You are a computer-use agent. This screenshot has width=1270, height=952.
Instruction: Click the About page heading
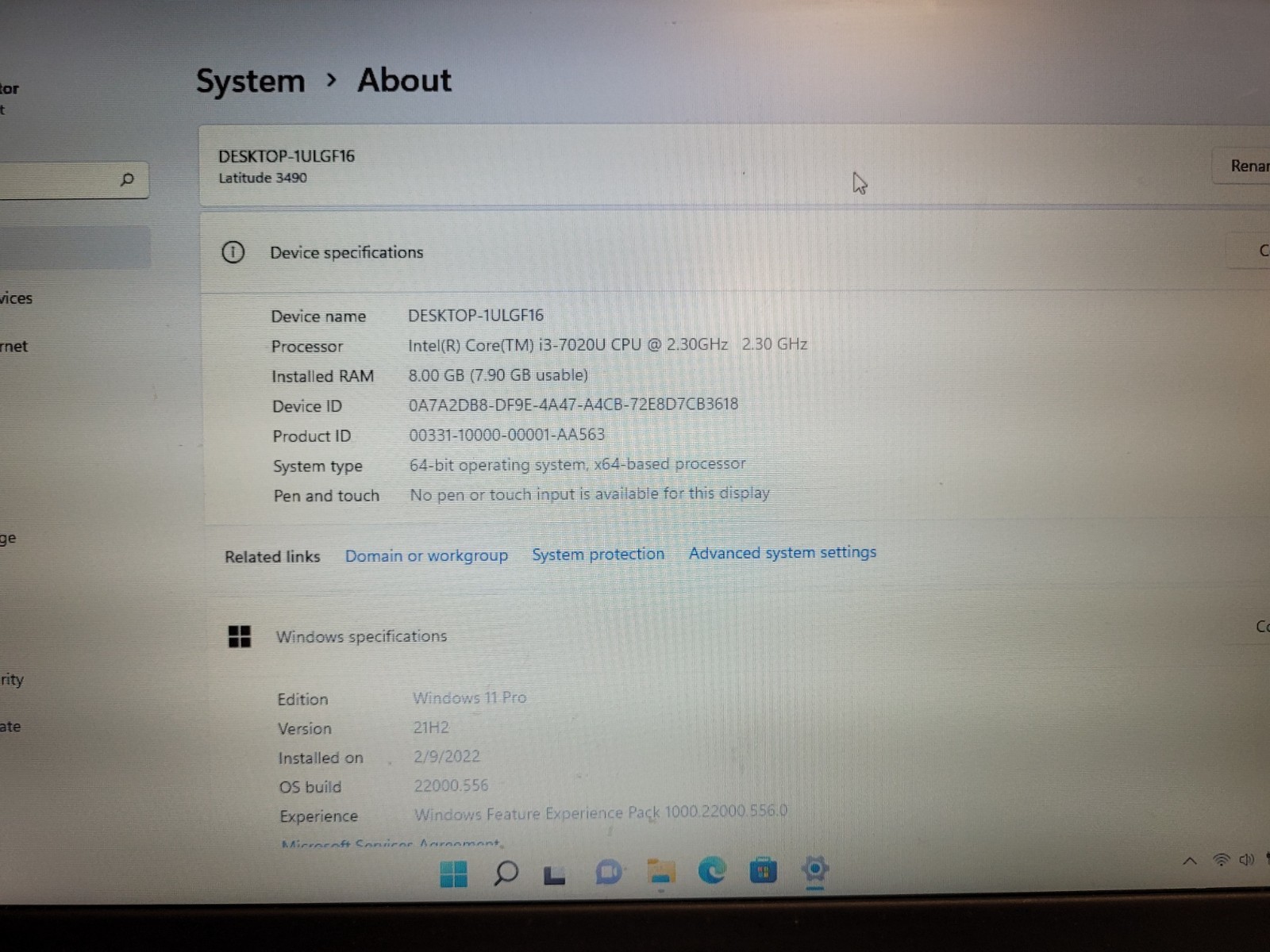(x=404, y=80)
